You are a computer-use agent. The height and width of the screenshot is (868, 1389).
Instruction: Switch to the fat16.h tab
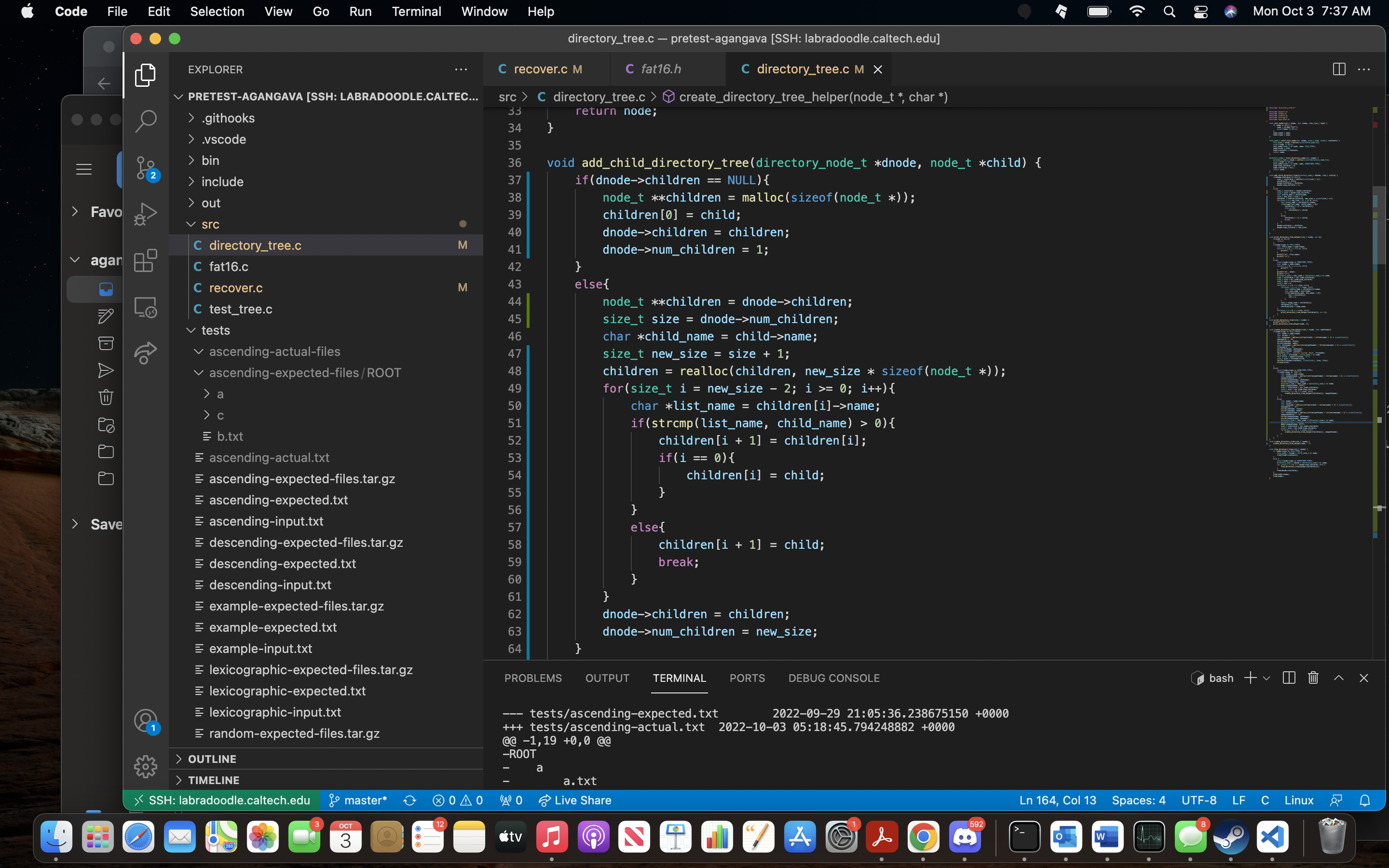pos(661,69)
